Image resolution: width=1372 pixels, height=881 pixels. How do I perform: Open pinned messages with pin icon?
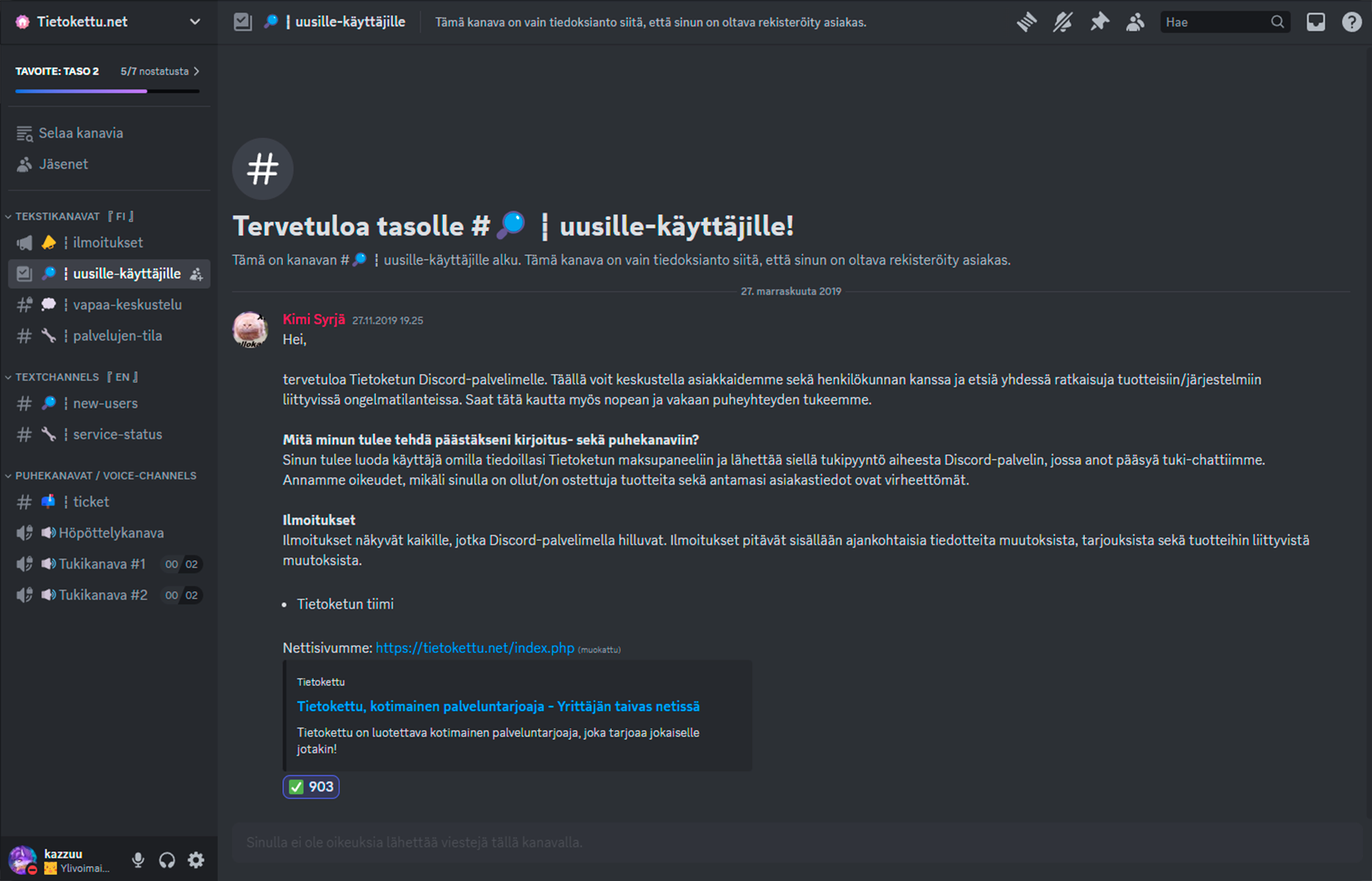1099,22
